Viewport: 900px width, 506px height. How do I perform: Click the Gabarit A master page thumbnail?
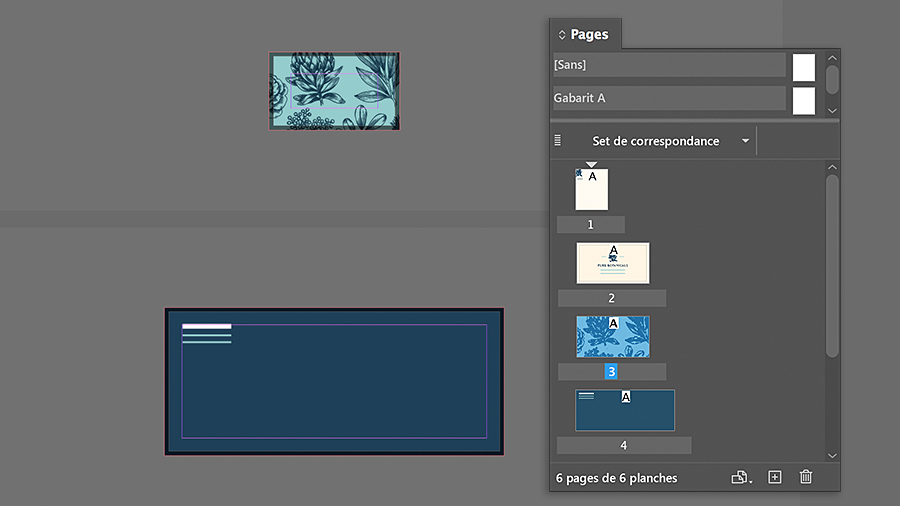[x=804, y=101]
